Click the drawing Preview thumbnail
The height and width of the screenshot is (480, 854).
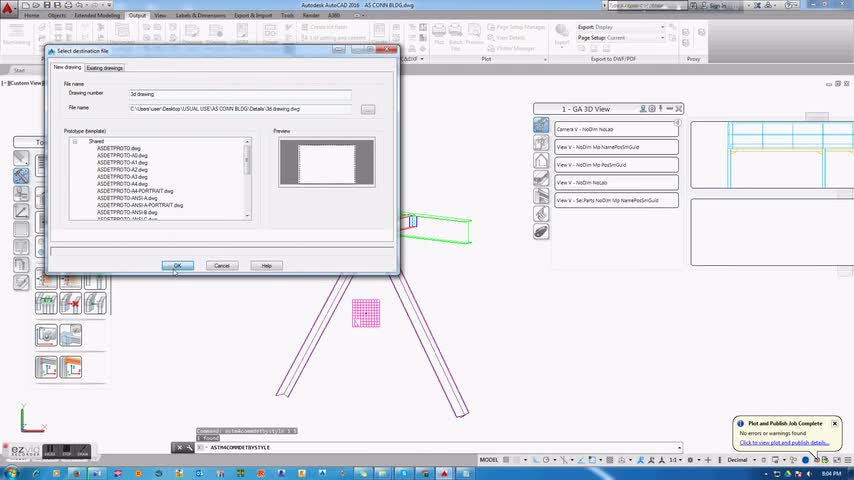pos(327,162)
